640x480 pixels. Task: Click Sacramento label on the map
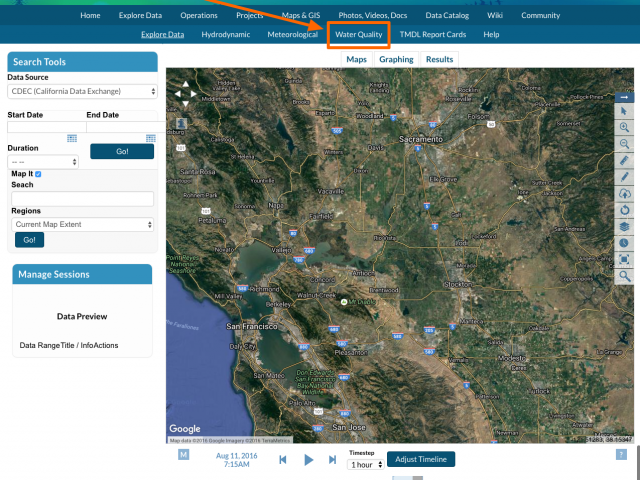421,139
